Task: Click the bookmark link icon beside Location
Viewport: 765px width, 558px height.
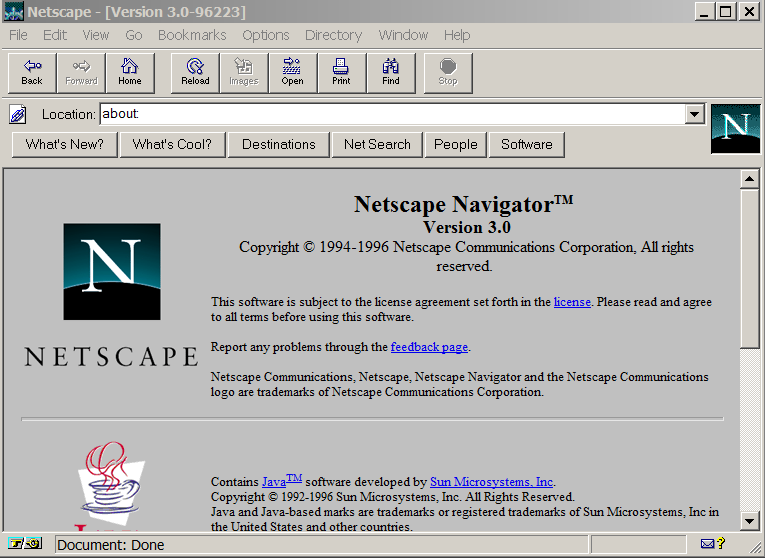Action: pos(18,114)
